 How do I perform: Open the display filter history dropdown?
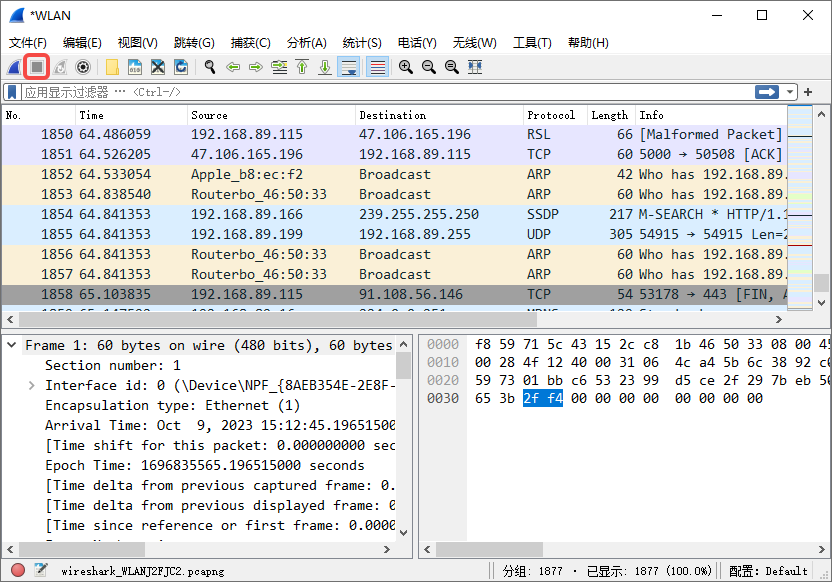pyautogui.click(x=791, y=92)
